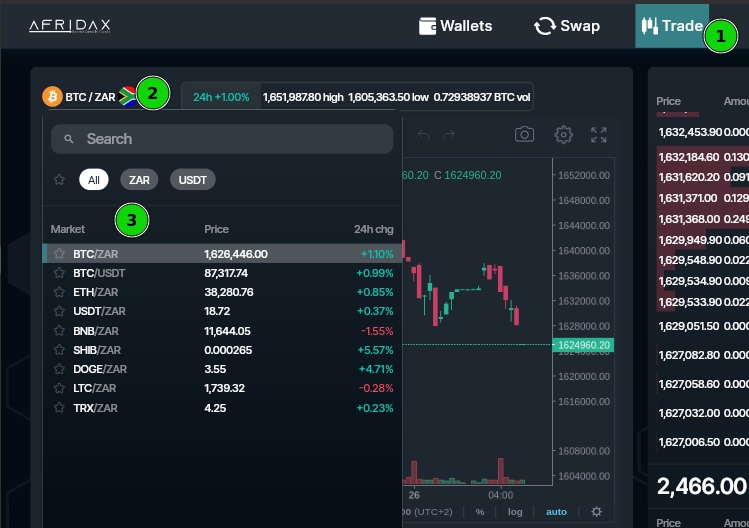The width and height of the screenshot is (749, 528).
Task: Open chart settings gear at top
Action: [x=563, y=135]
